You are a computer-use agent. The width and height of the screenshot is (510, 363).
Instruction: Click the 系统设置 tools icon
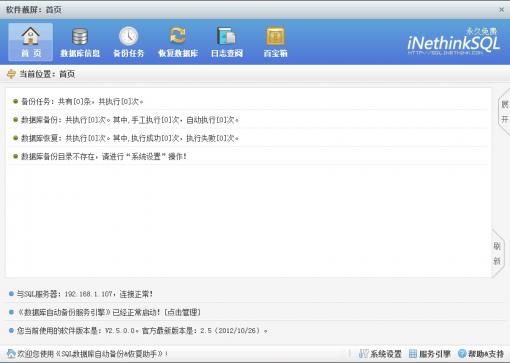363,354
